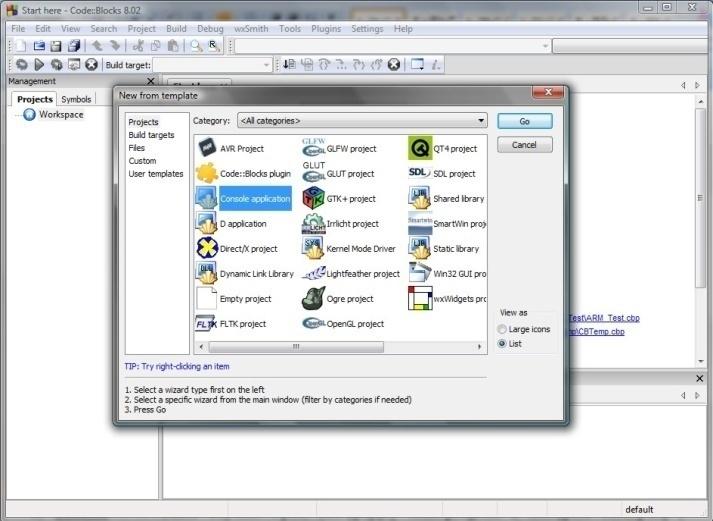Click the template list horizontal scrollbar thumb
This screenshot has height=521, width=713.
296,347
